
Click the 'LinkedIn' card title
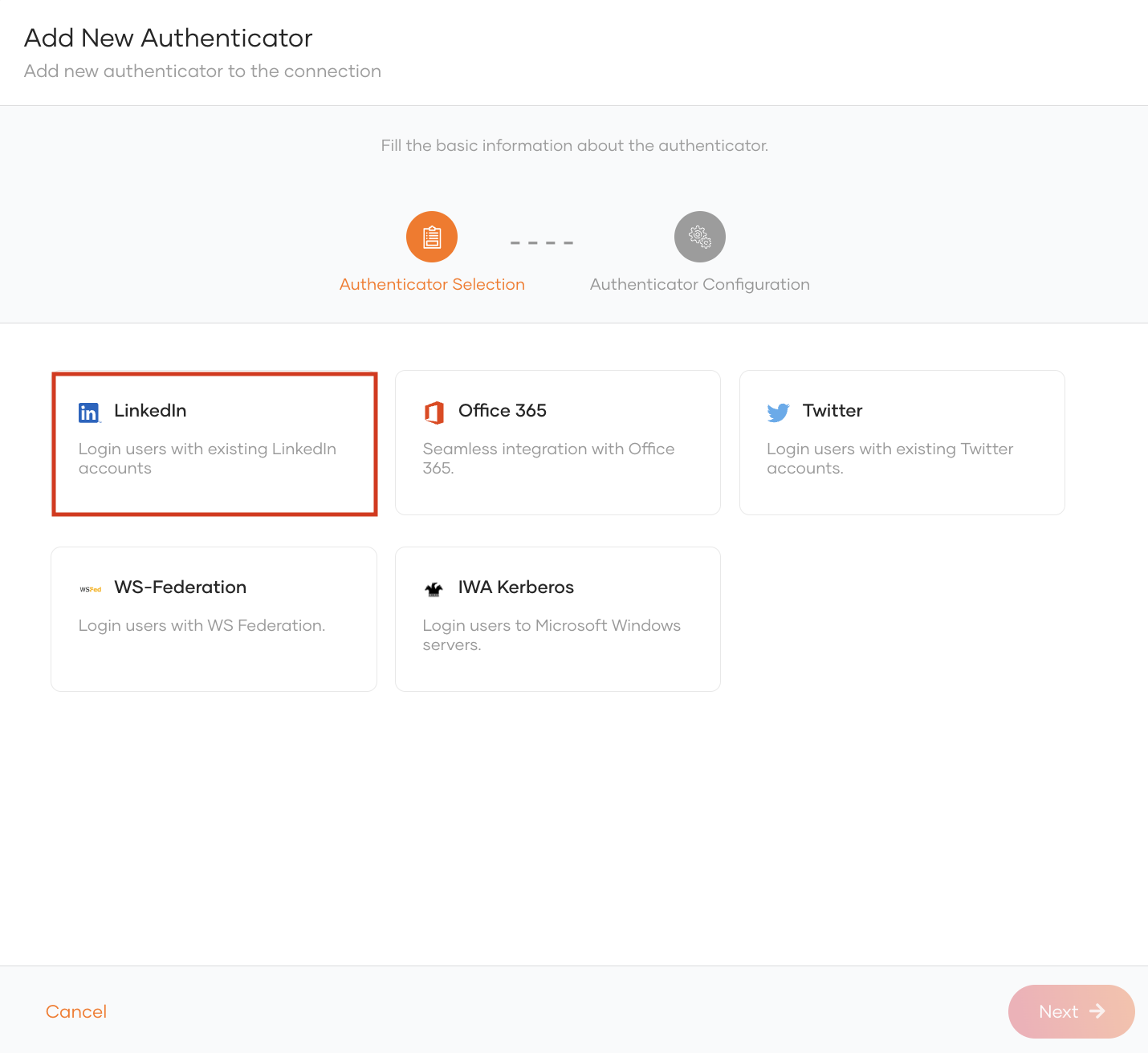150,410
